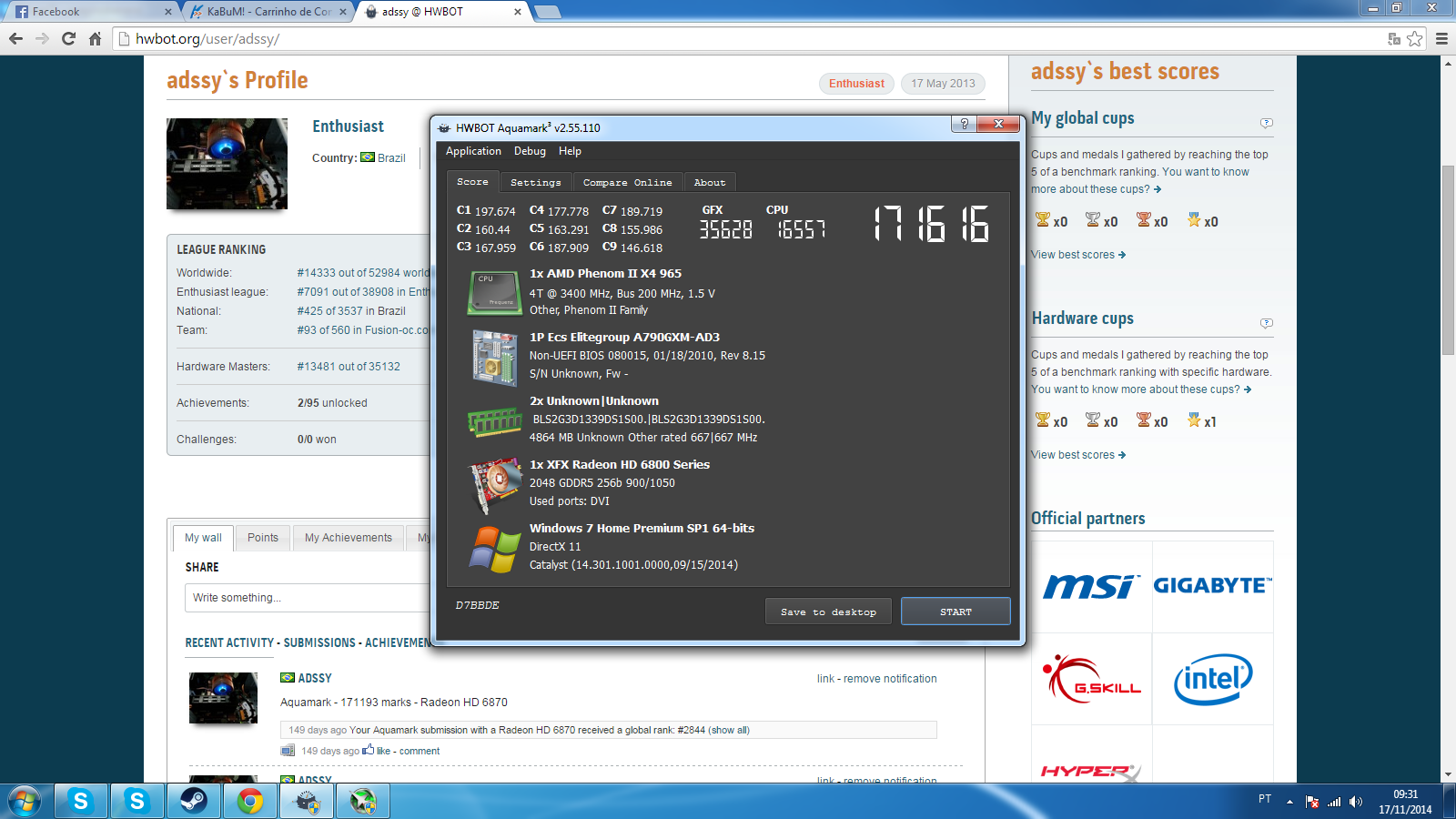Open My Achievements profile tab
Screen dimensions: 1456x819
tap(349, 538)
